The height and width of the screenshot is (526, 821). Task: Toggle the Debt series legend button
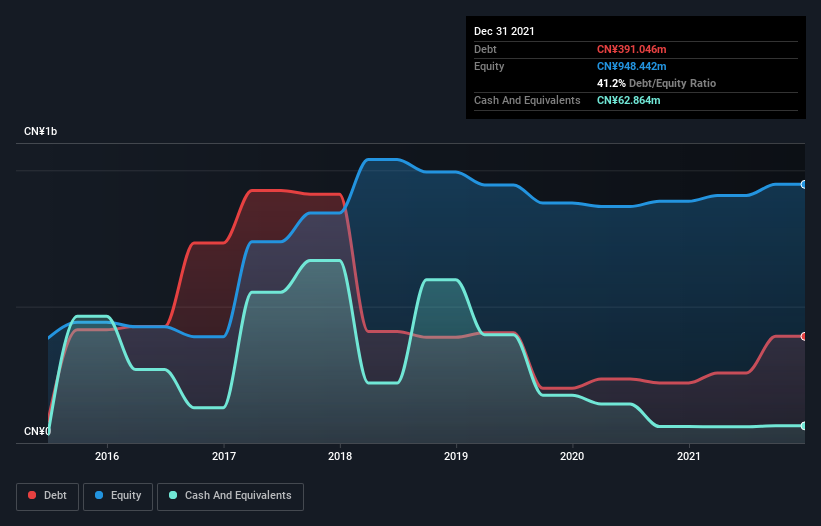tap(48, 496)
